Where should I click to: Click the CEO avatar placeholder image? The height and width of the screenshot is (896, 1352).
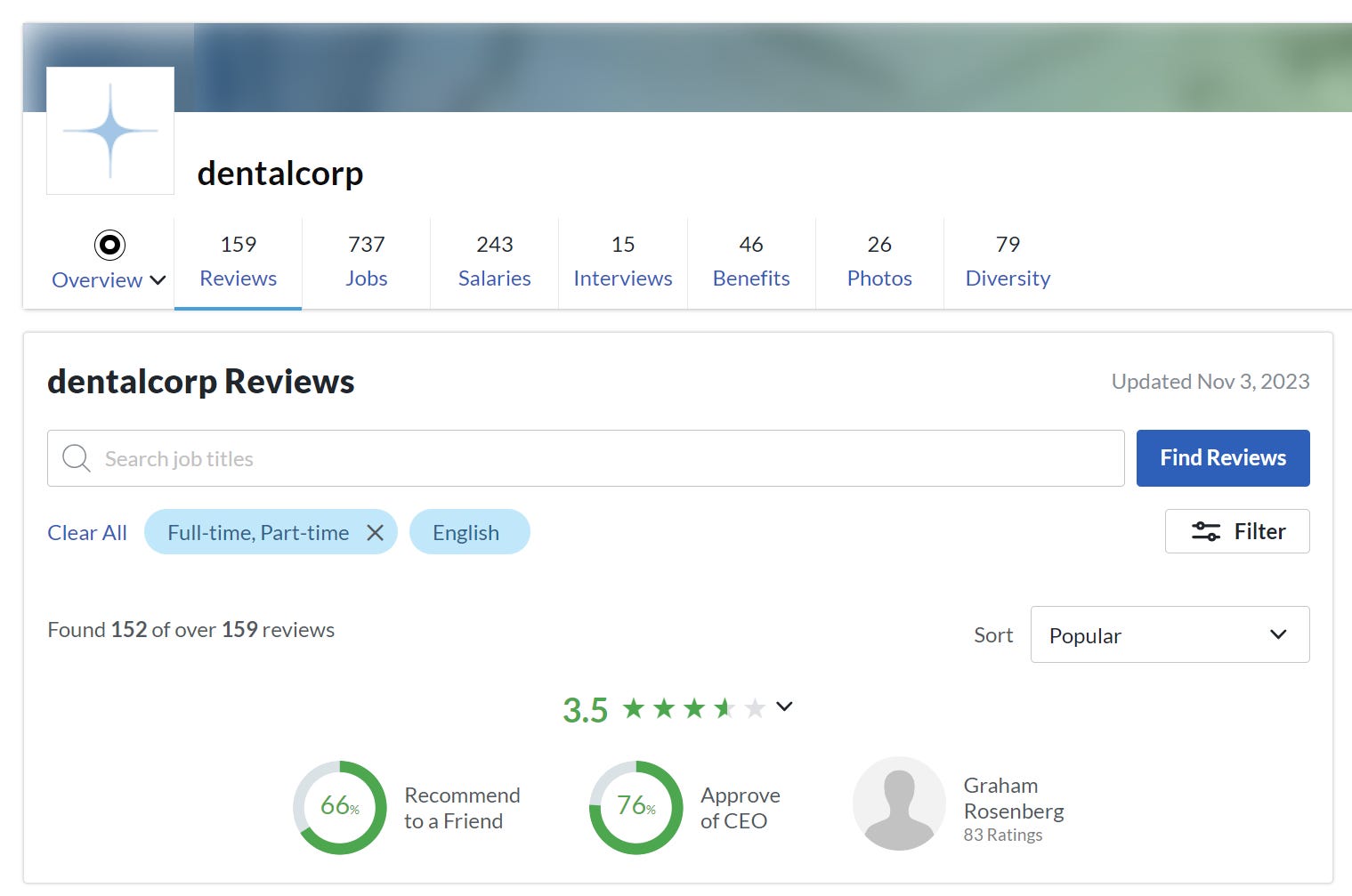click(899, 803)
